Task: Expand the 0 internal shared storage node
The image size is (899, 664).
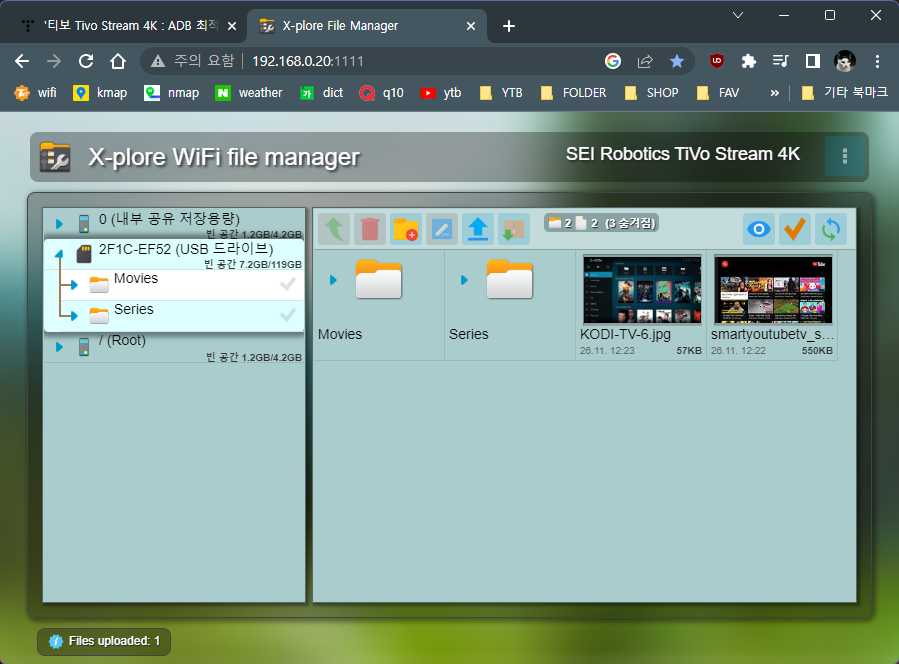Action: coord(59,223)
